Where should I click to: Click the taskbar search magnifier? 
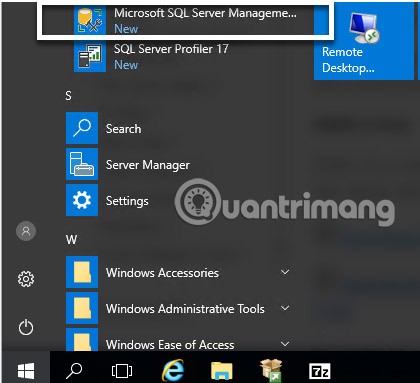click(x=74, y=370)
